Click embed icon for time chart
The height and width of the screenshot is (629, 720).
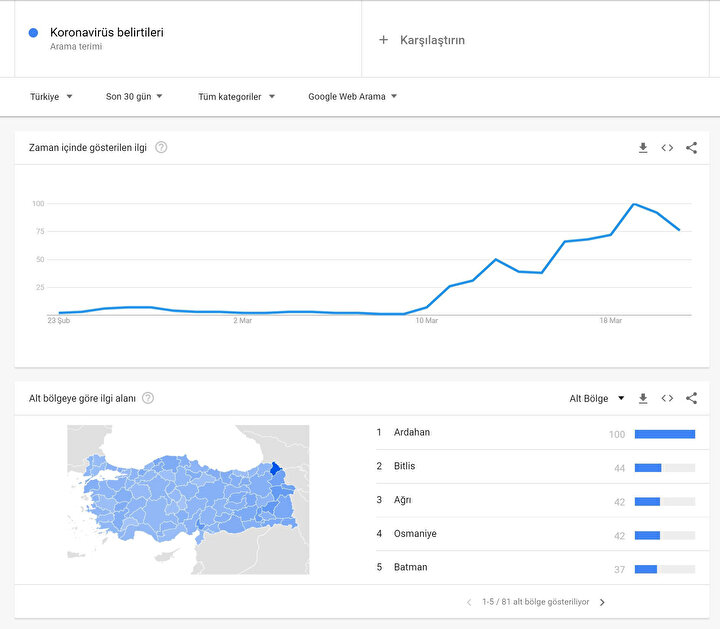pos(667,148)
